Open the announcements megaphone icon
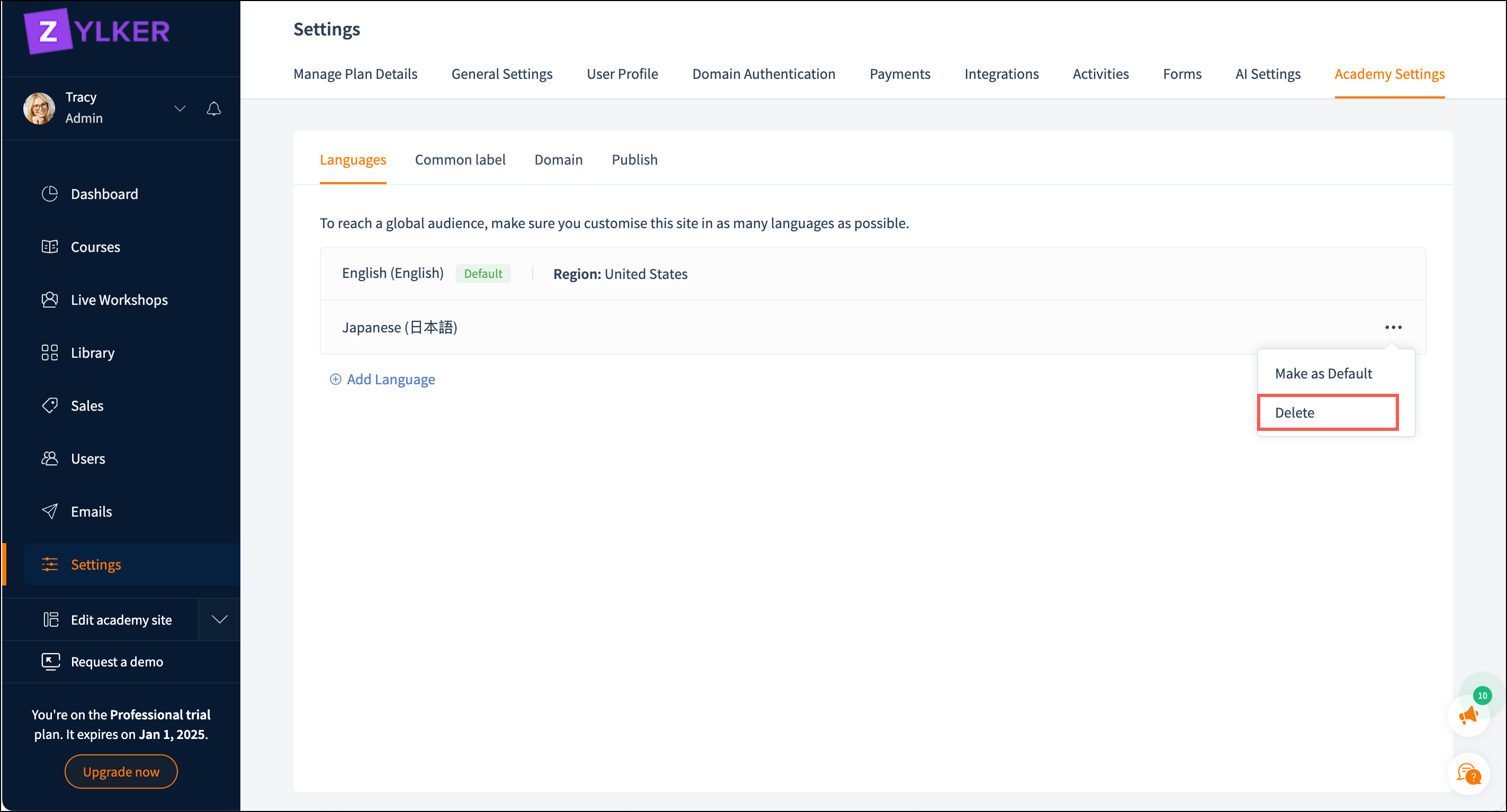The width and height of the screenshot is (1507, 812). point(1468,715)
